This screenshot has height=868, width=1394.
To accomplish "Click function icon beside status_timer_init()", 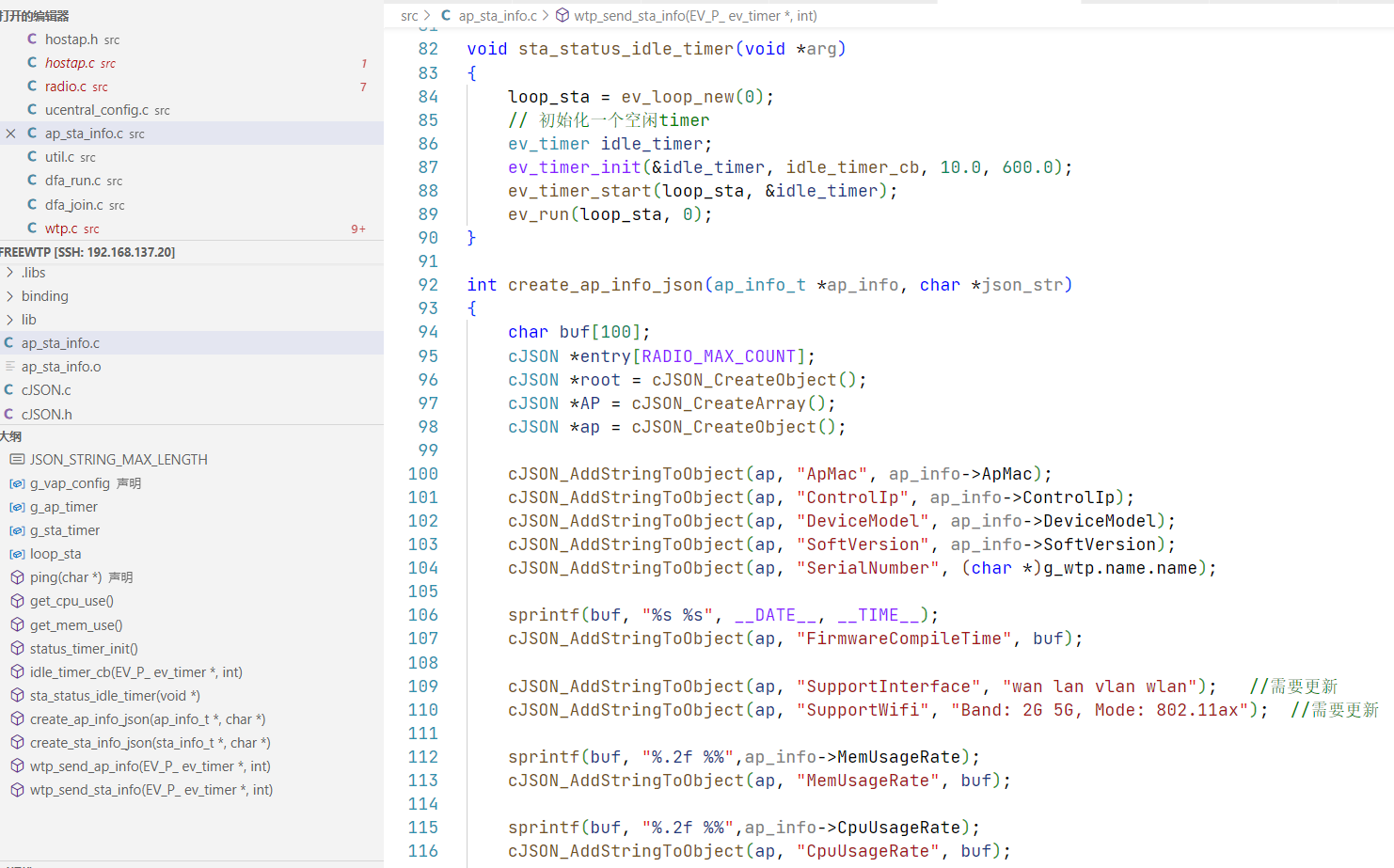I will click(17, 648).
